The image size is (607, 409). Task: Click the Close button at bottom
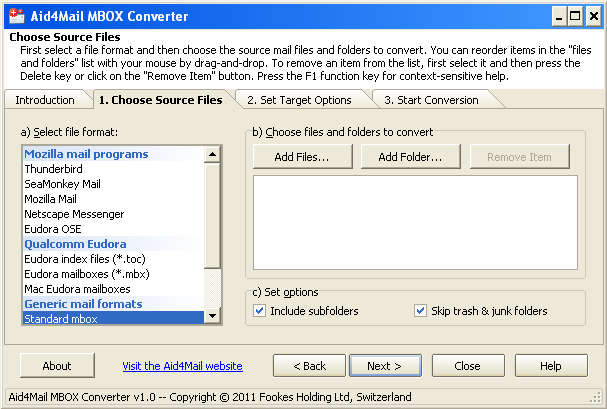[x=468, y=366]
